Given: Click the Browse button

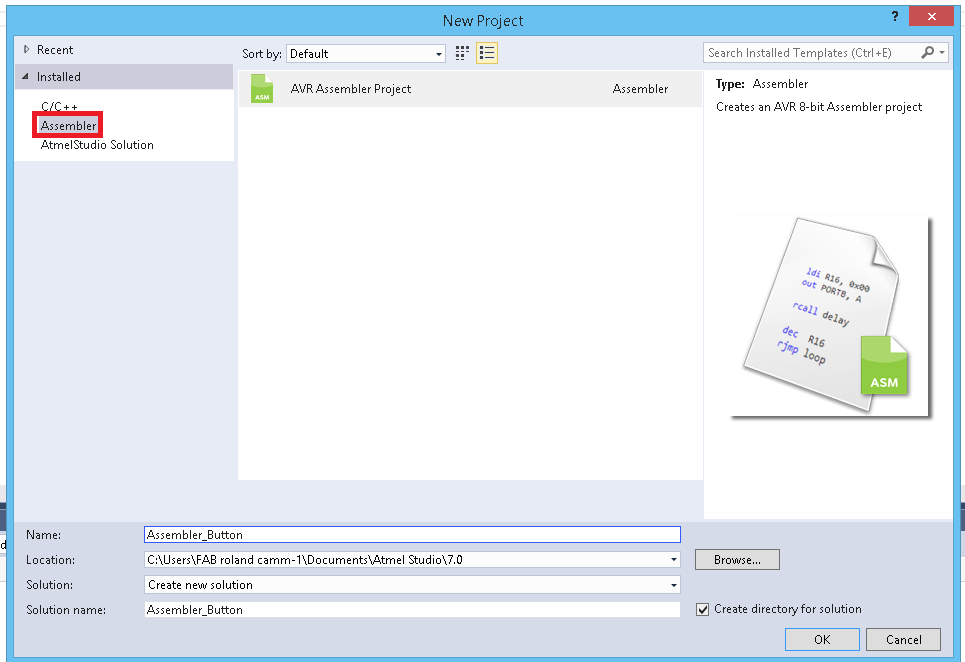Looking at the screenshot, I should (x=737, y=560).
